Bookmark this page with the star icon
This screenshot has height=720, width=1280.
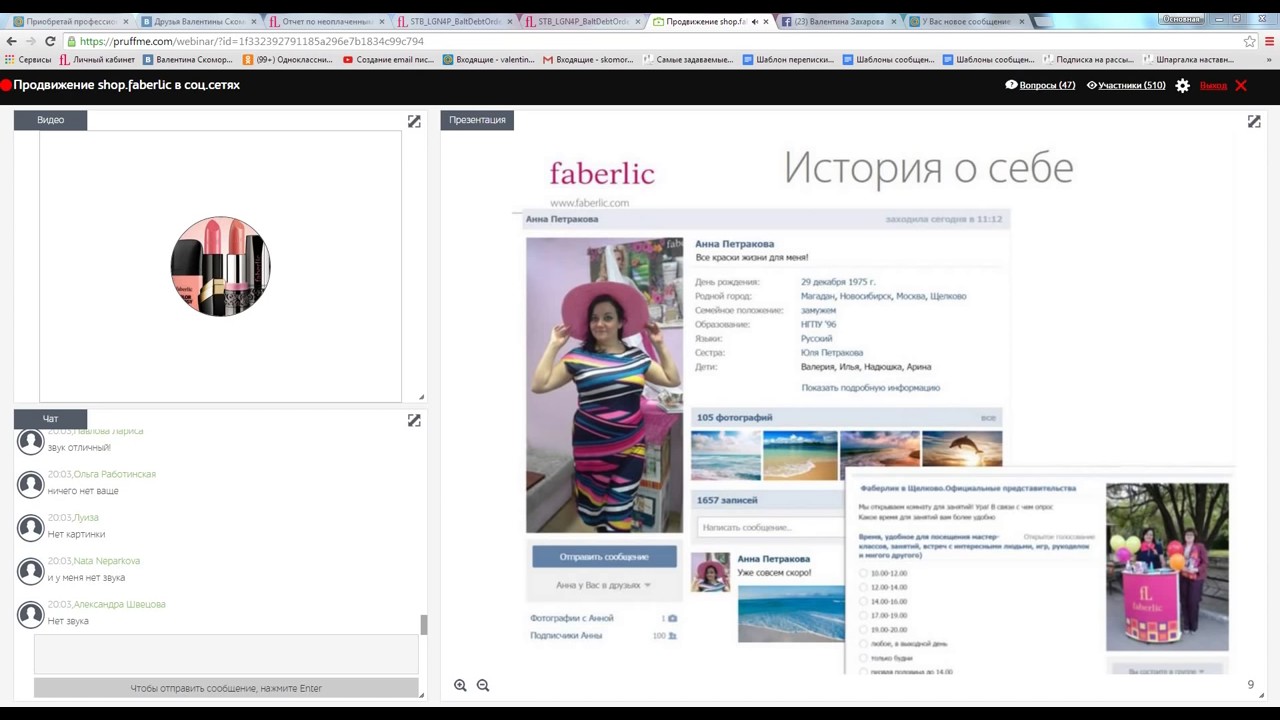(1249, 41)
